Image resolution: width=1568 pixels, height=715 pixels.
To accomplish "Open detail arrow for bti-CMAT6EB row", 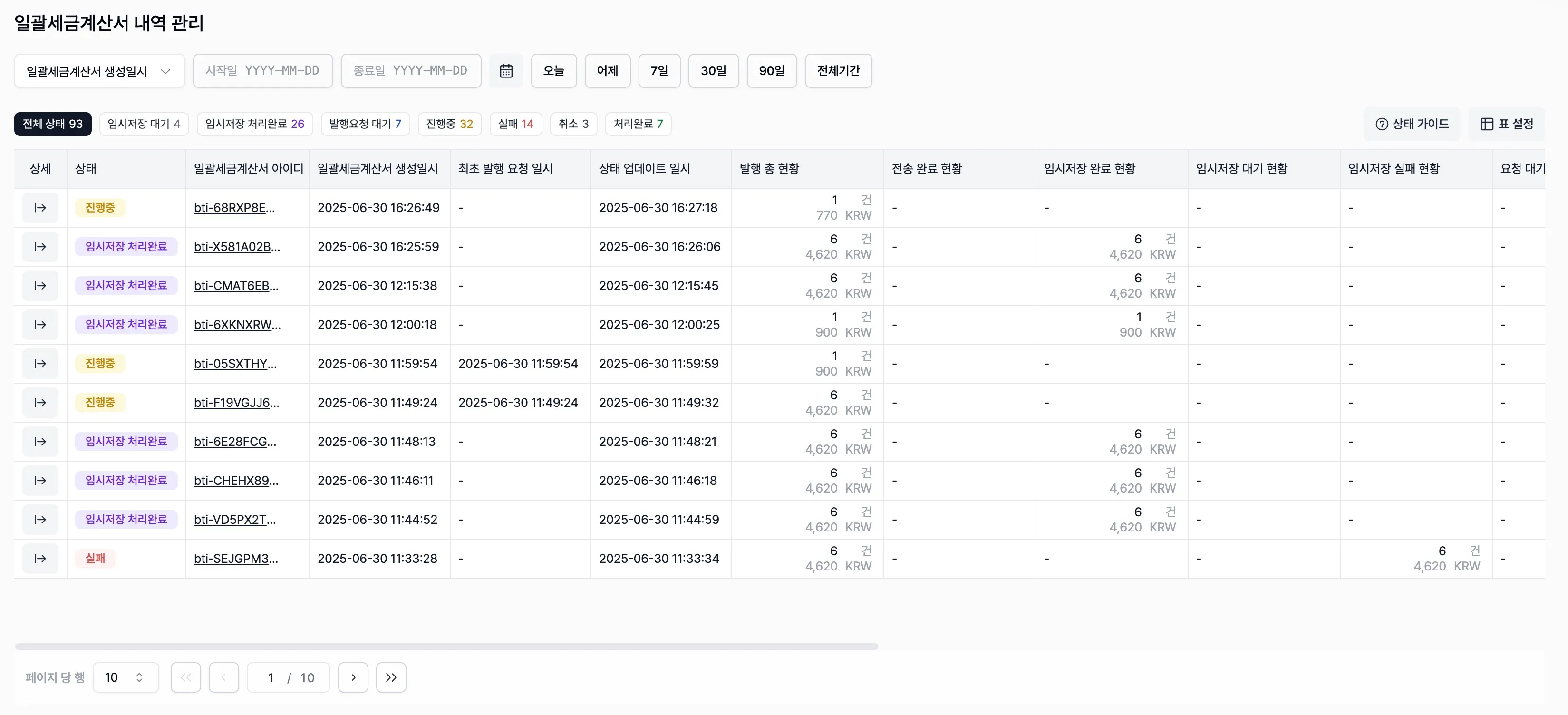I will click(x=40, y=285).
